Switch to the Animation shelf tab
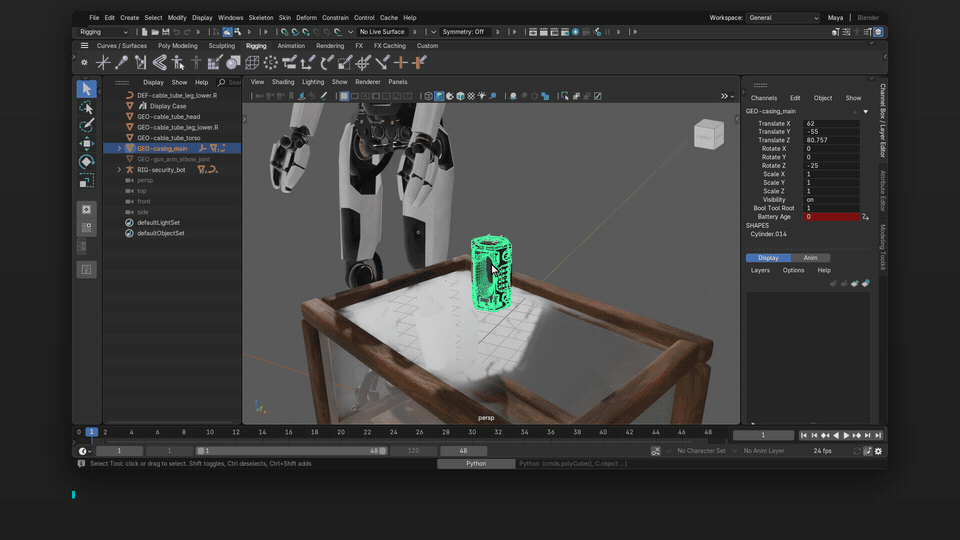The width and height of the screenshot is (960, 540). [x=291, y=46]
